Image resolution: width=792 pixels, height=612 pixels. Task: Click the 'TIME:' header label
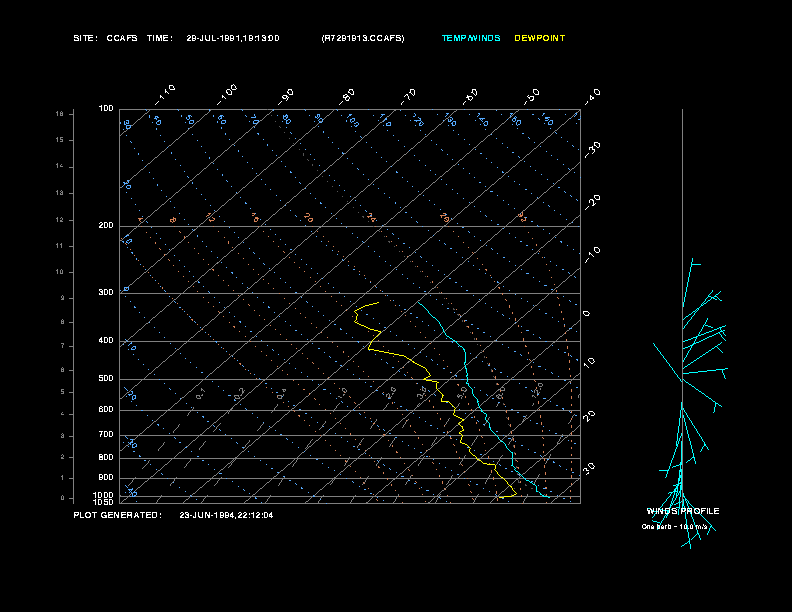click(160, 38)
